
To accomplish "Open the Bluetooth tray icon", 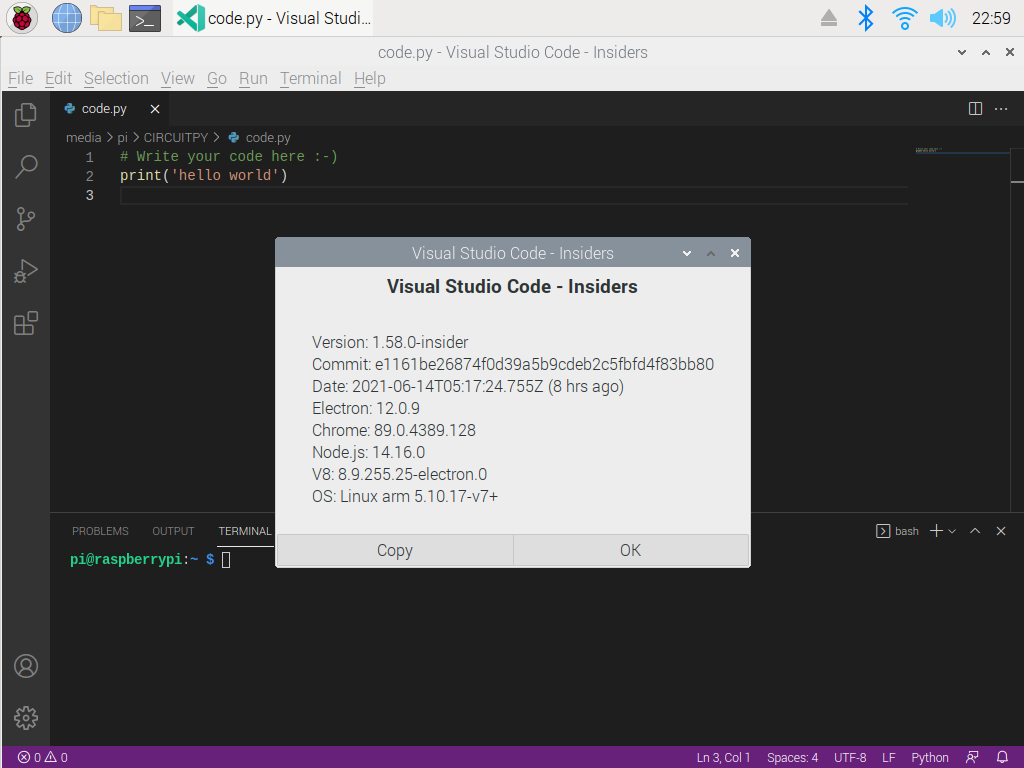I will pos(866,18).
